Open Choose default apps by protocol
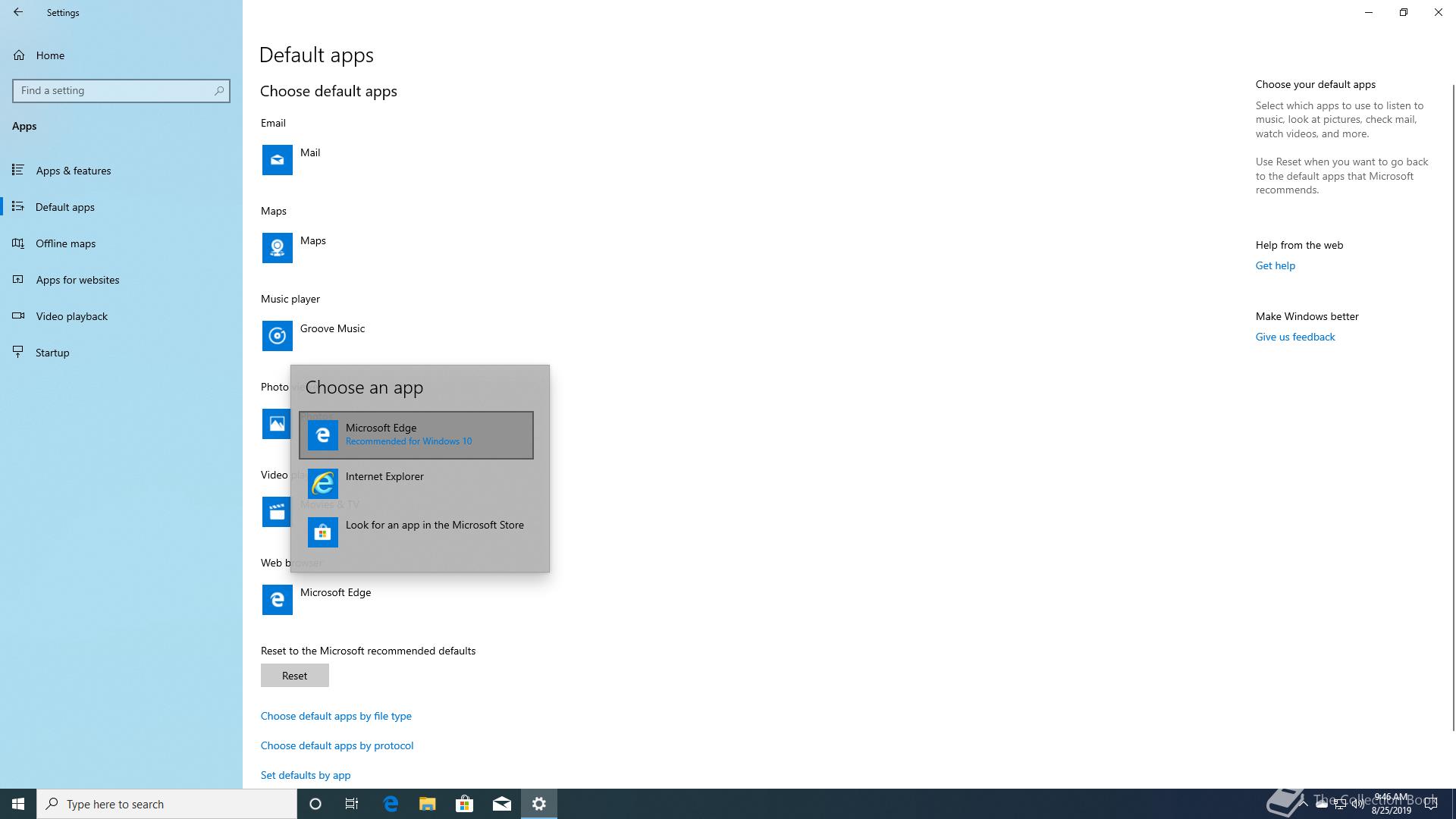Image resolution: width=1456 pixels, height=819 pixels. pyautogui.click(x=337, y=745)
